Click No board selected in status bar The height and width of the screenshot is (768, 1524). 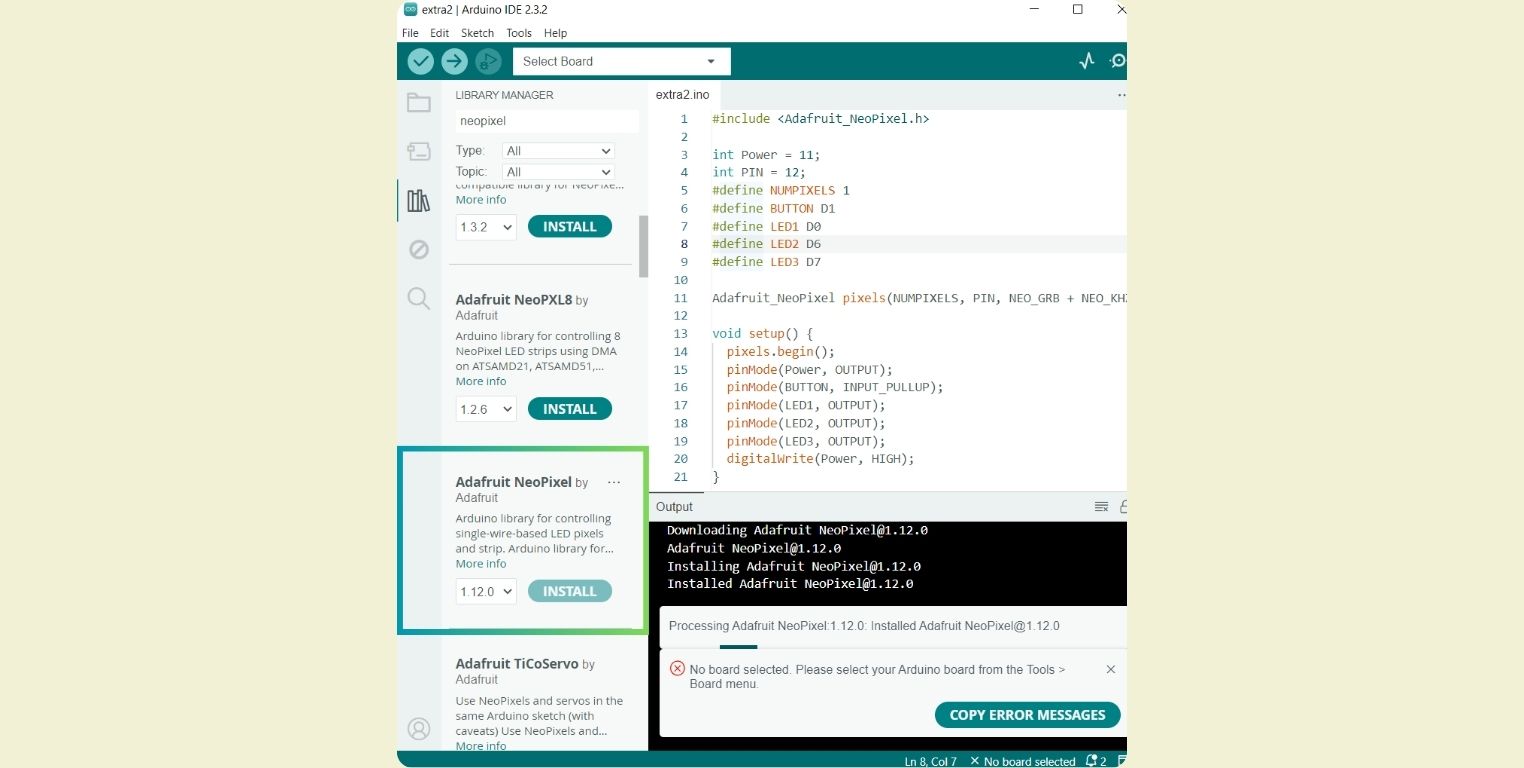(x=1022, y=761)
